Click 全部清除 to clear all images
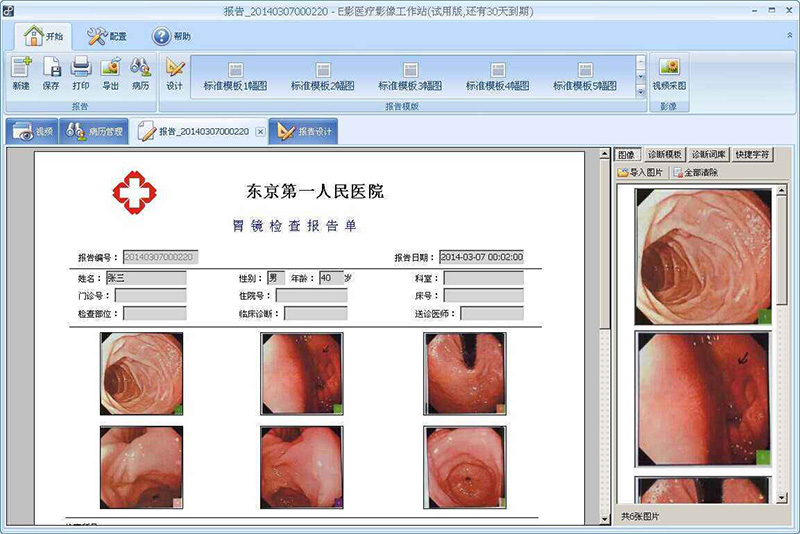 695,173
